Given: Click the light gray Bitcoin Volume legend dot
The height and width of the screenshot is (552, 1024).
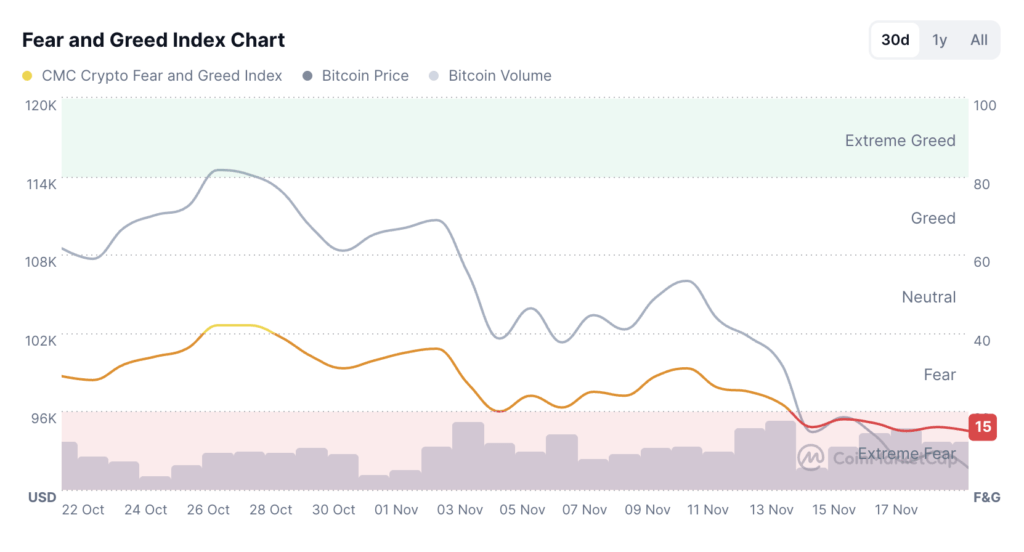Looking at the screenshot, I should pos(434,76).
